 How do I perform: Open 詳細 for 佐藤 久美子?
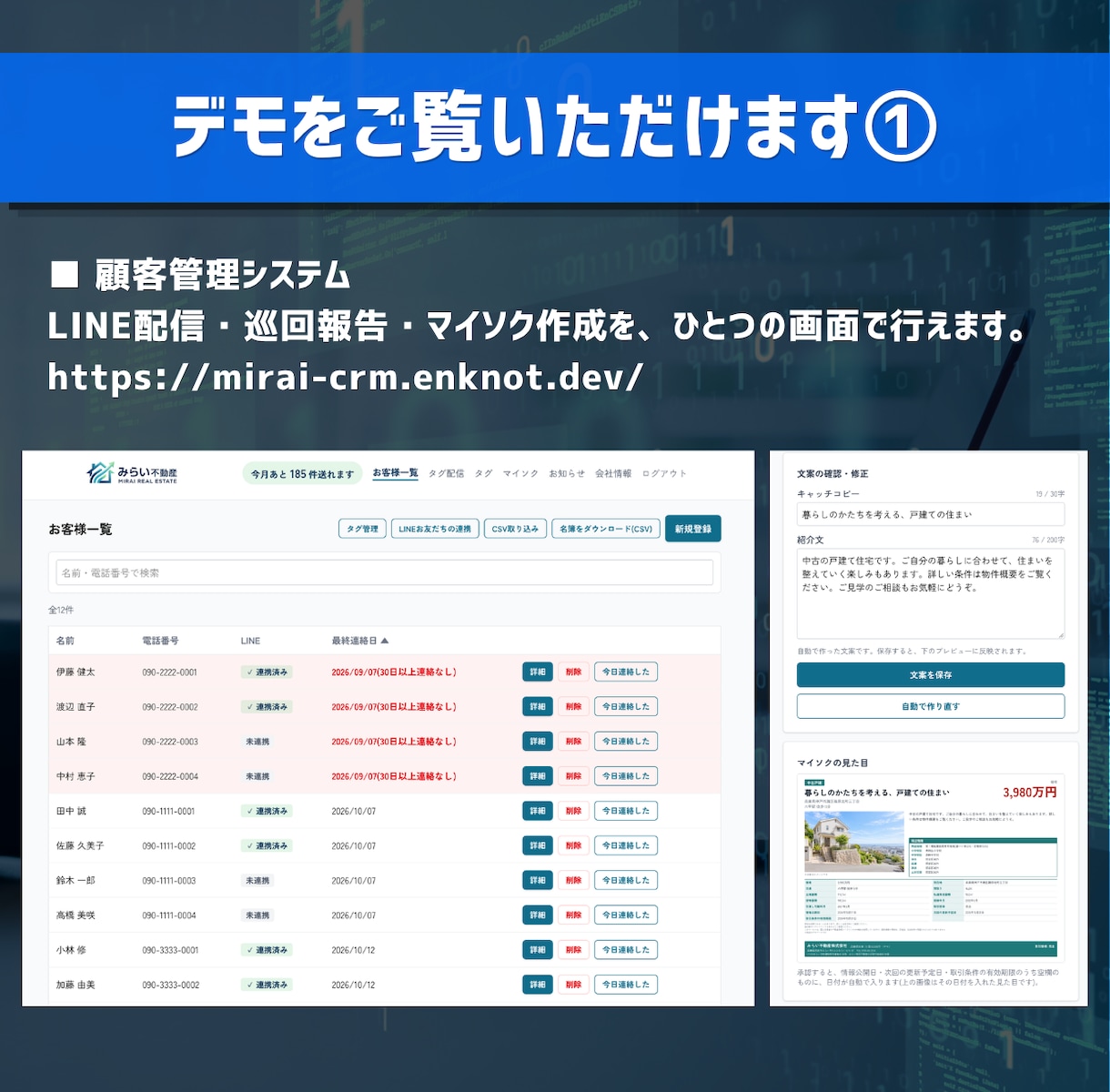538,845
